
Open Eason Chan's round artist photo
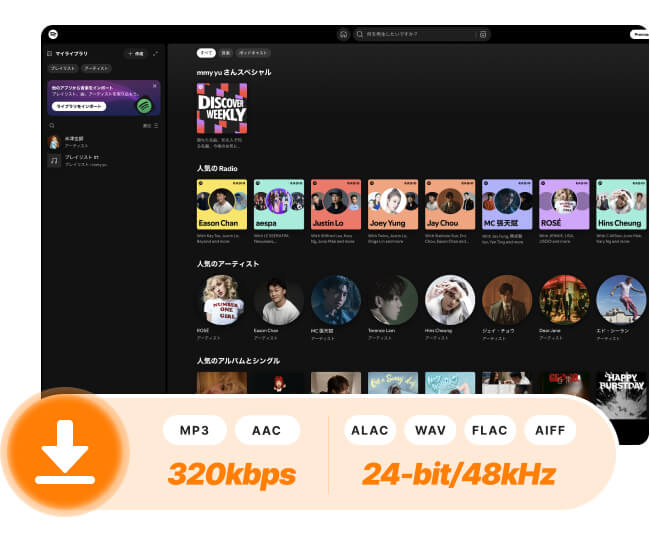pyautogui.click(x=279, y=300)
